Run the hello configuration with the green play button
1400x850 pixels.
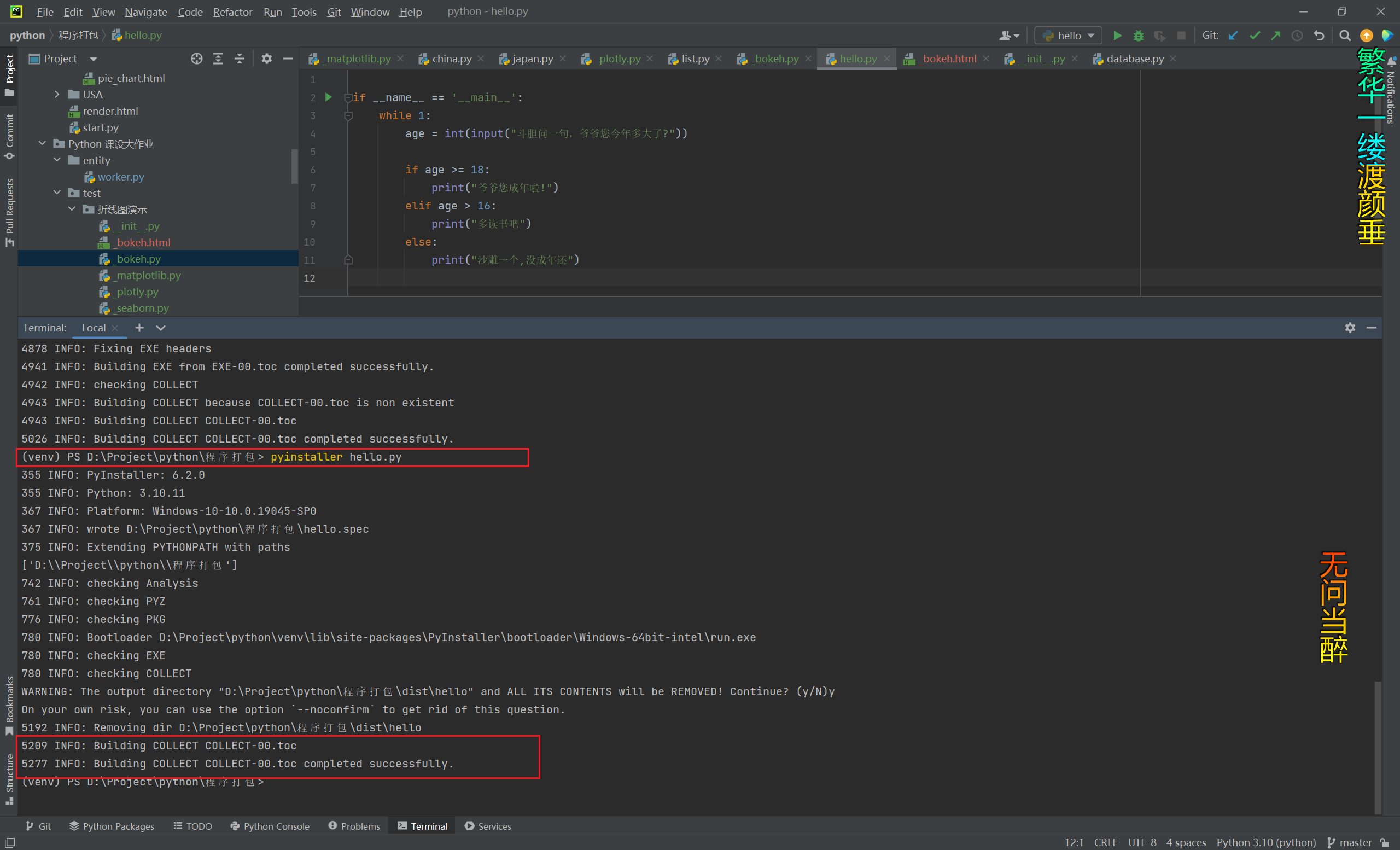tap(1117, 35)
